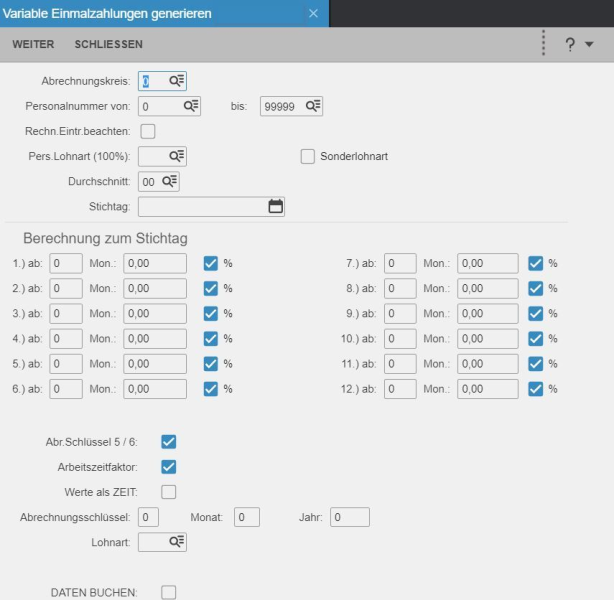Click the 7.) ab input field

click(x=400, y=263)
